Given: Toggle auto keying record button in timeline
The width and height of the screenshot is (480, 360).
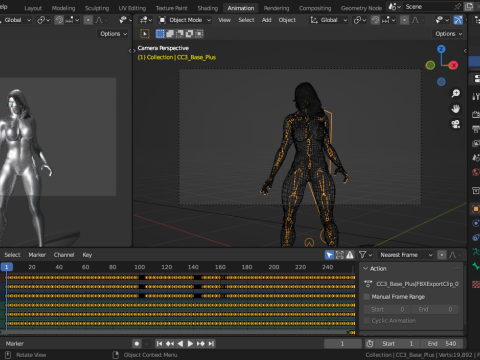Looking at the screenshot, I should [x=137, y=344].
